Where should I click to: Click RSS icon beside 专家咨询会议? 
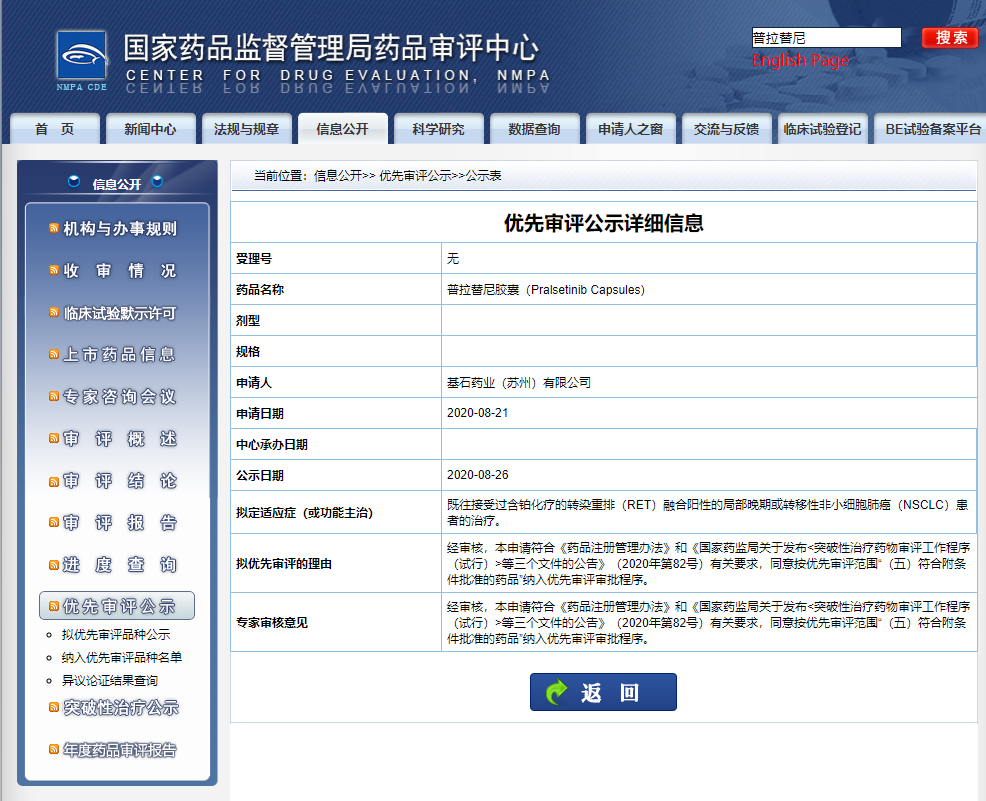[54, 397]
